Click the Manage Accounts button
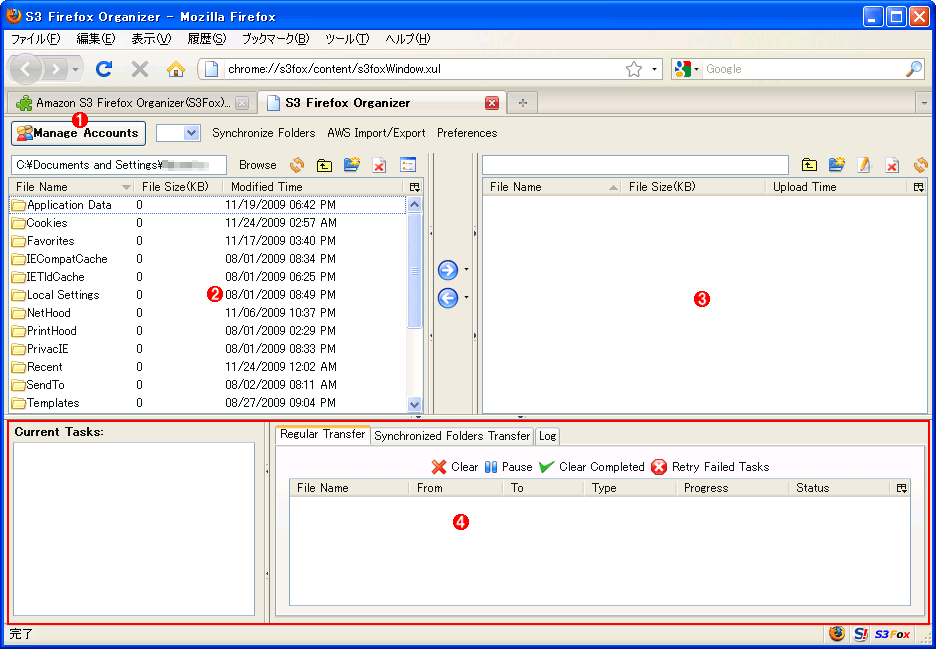The height and width of the screenshot is (649, 936). (78, 133)
